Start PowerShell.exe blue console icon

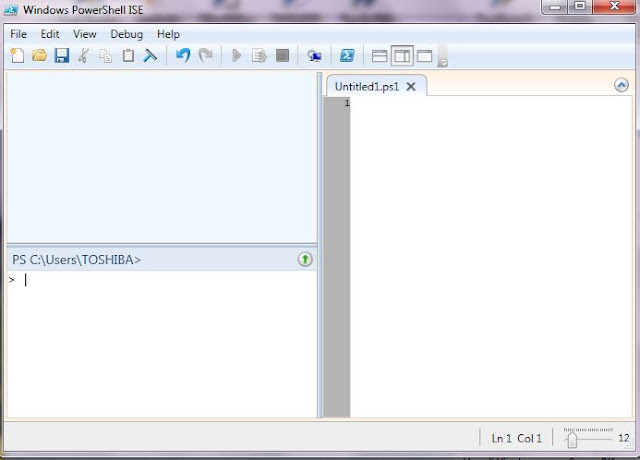[347, 56]
